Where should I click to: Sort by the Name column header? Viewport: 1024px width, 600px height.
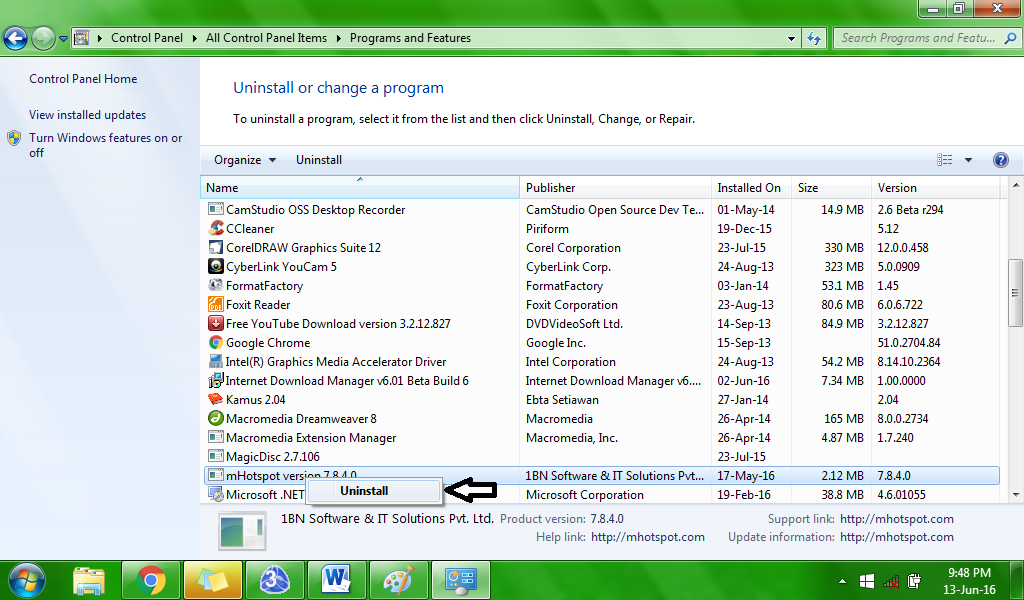[x=360, y=187]
